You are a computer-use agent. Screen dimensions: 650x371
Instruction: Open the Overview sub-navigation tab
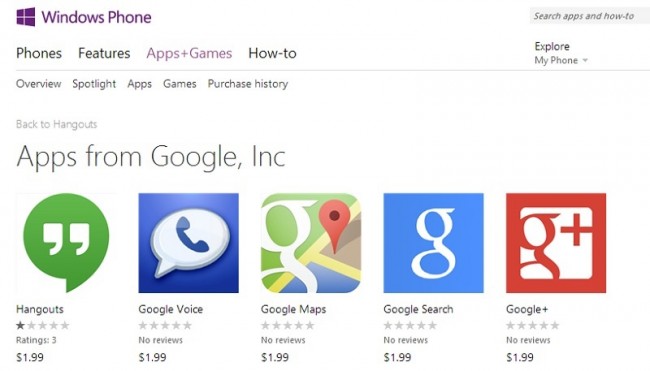tap(39, 84)
